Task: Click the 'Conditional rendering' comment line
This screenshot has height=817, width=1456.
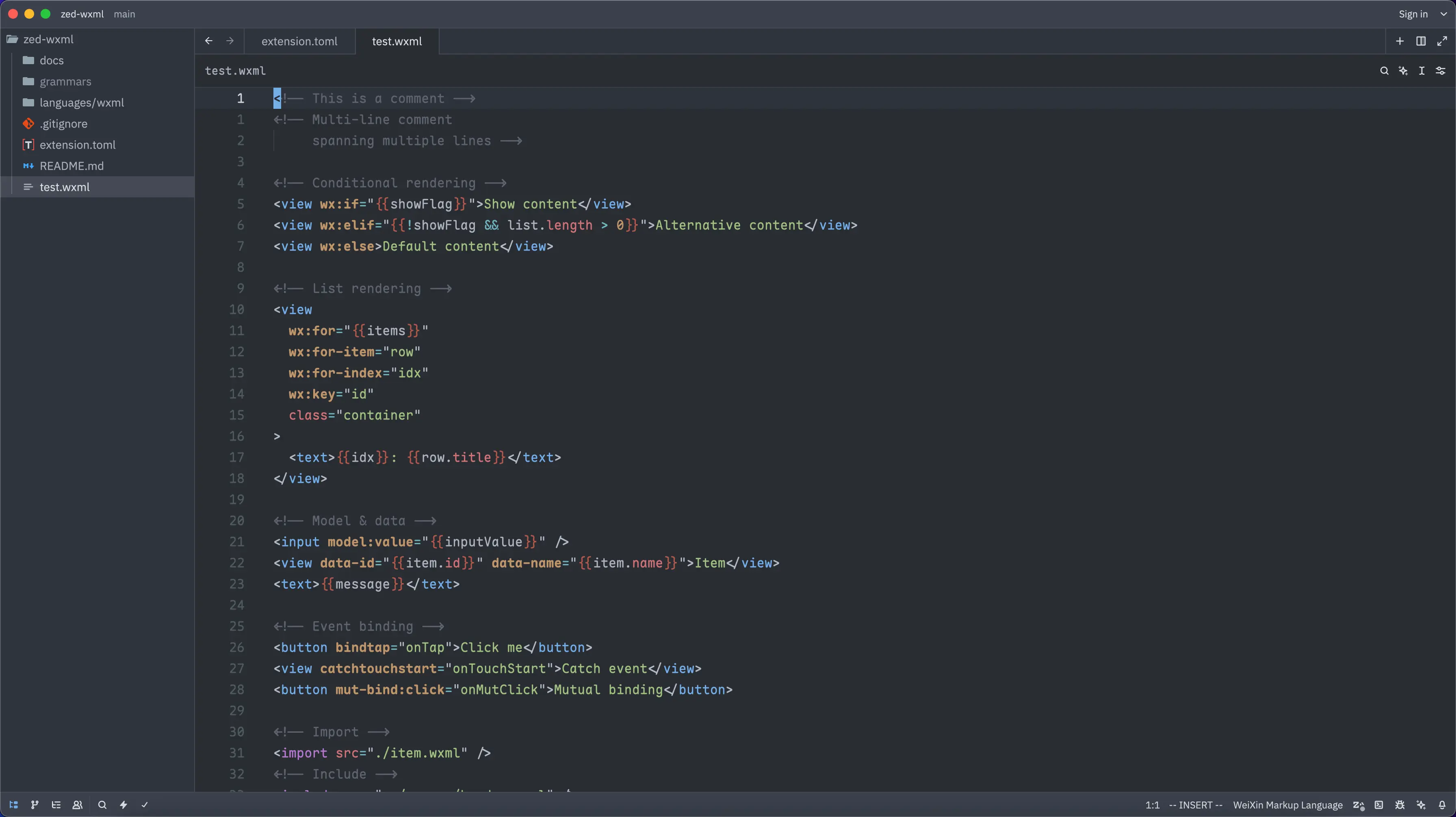Action: coord(390,183)
